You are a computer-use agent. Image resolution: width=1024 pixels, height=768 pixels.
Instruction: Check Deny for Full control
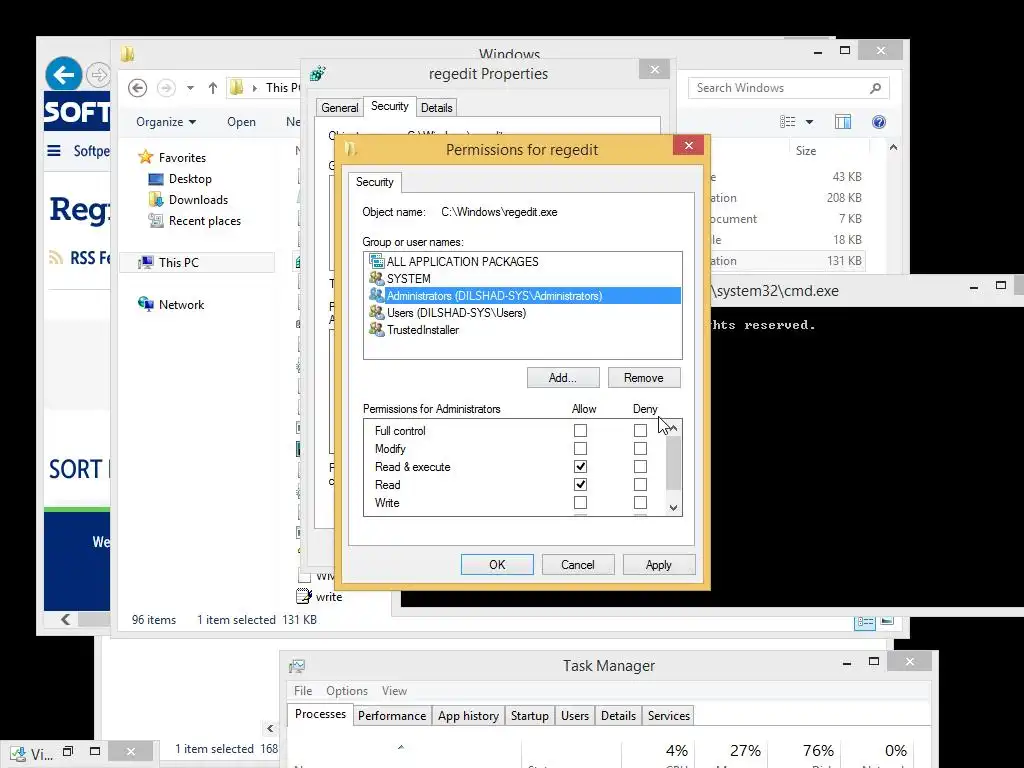[640, 430]
